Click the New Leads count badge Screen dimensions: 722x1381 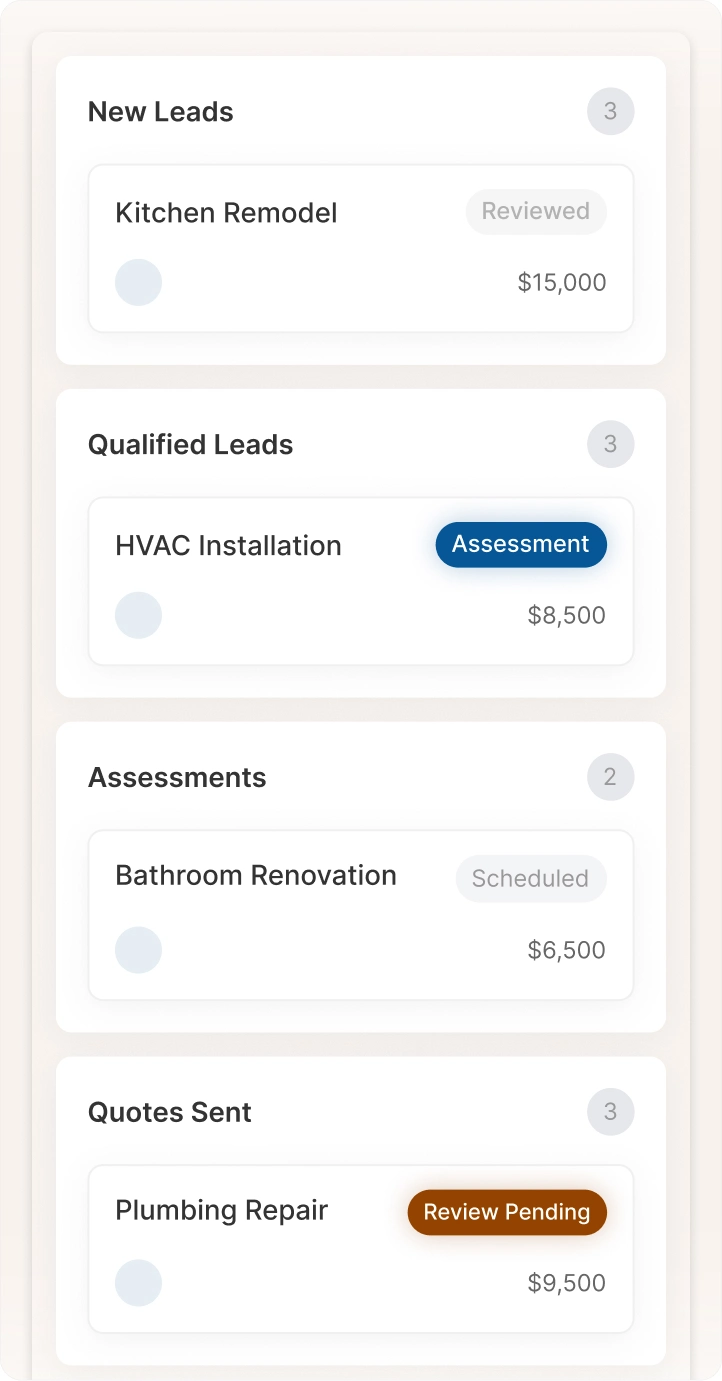[610, 112]
